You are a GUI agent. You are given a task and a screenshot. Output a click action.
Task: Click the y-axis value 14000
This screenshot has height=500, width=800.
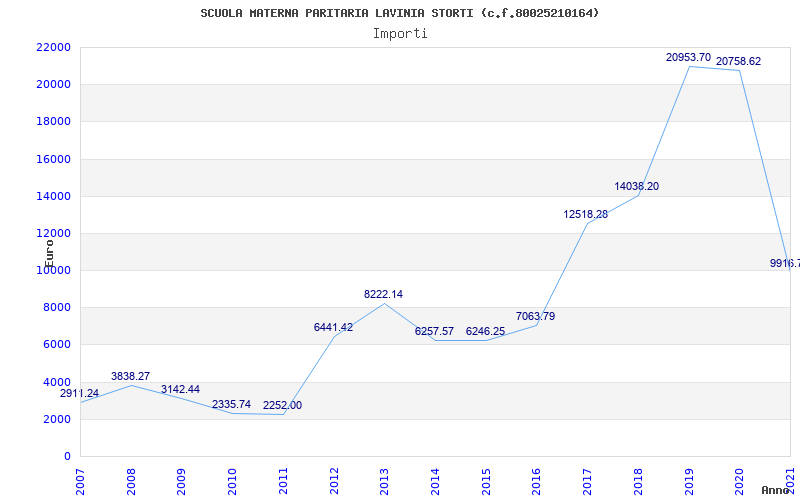(53, 196)
